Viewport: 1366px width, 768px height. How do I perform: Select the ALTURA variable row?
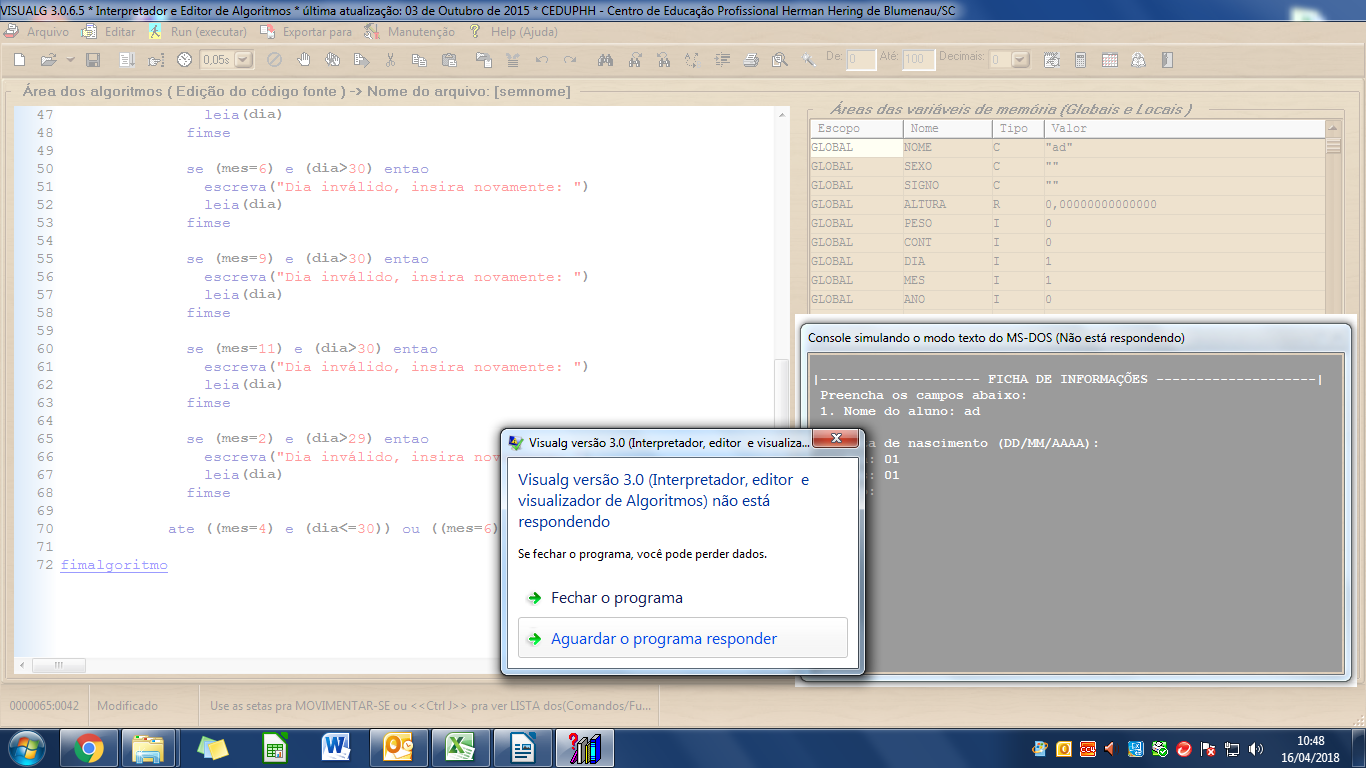(x=1067, y=204)
